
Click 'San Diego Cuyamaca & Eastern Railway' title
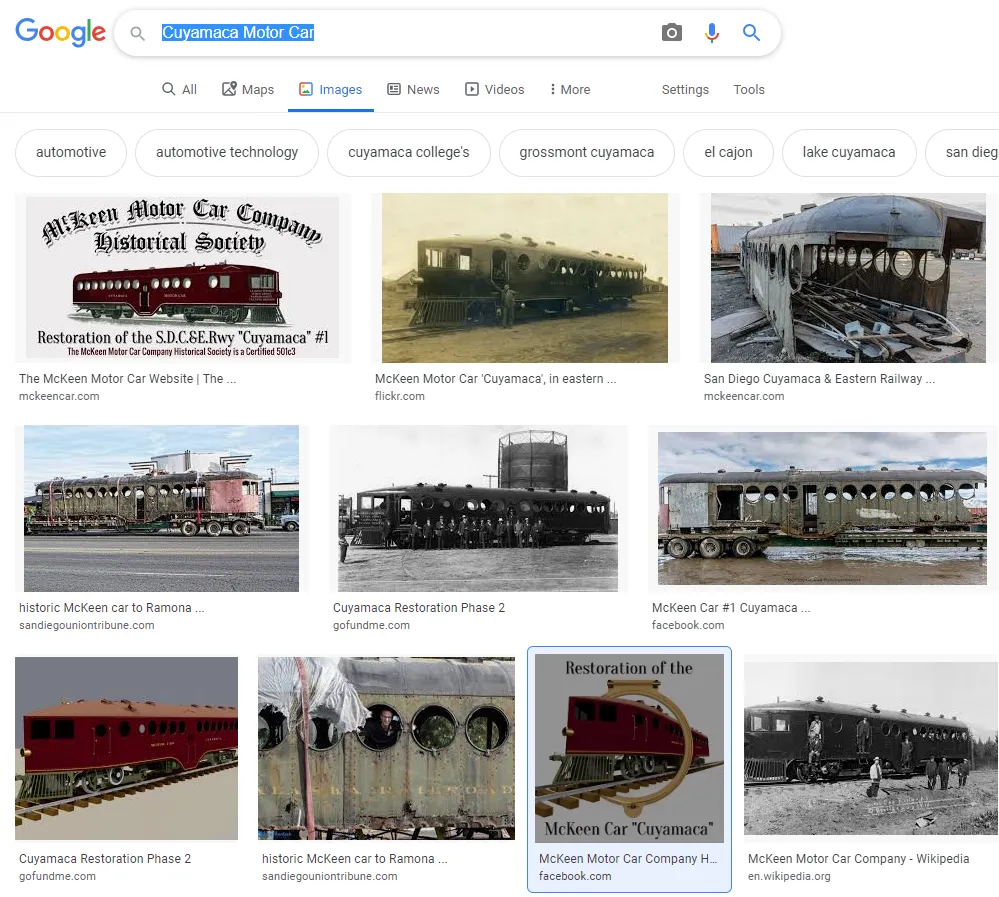[x=819, y=378]
